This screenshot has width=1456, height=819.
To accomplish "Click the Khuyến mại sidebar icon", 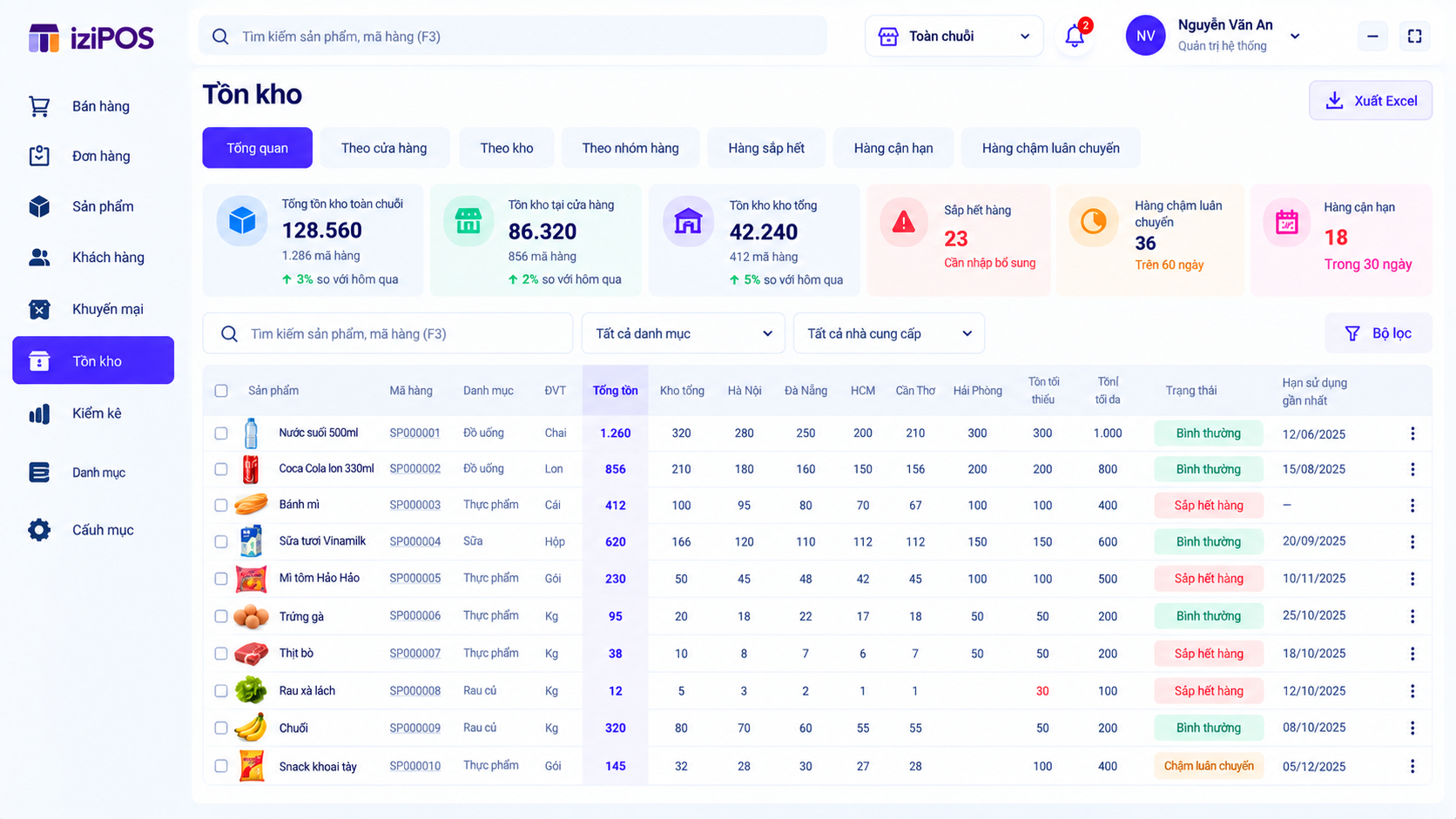I will 39,309.
